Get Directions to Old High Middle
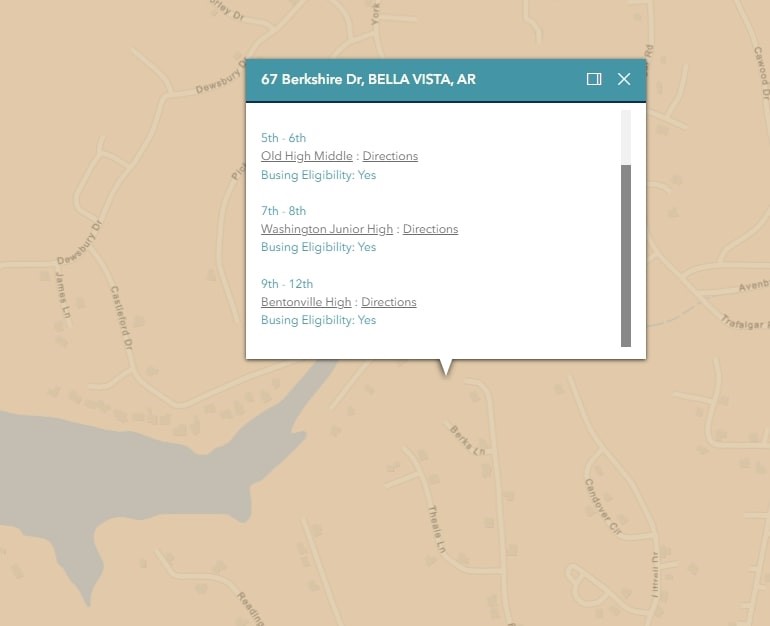 (x=390, y=156)
